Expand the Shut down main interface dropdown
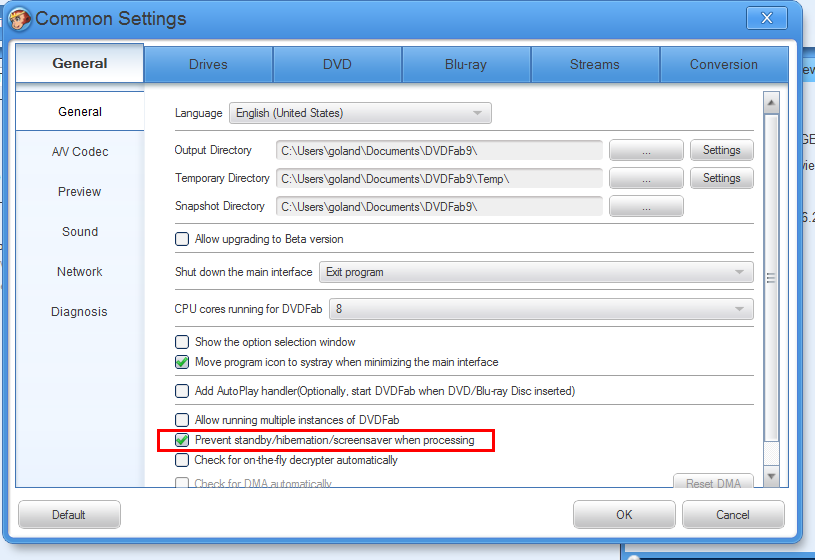Image resolution: width=815 pixels, height=560 pixels. click(x=536, y=272)
